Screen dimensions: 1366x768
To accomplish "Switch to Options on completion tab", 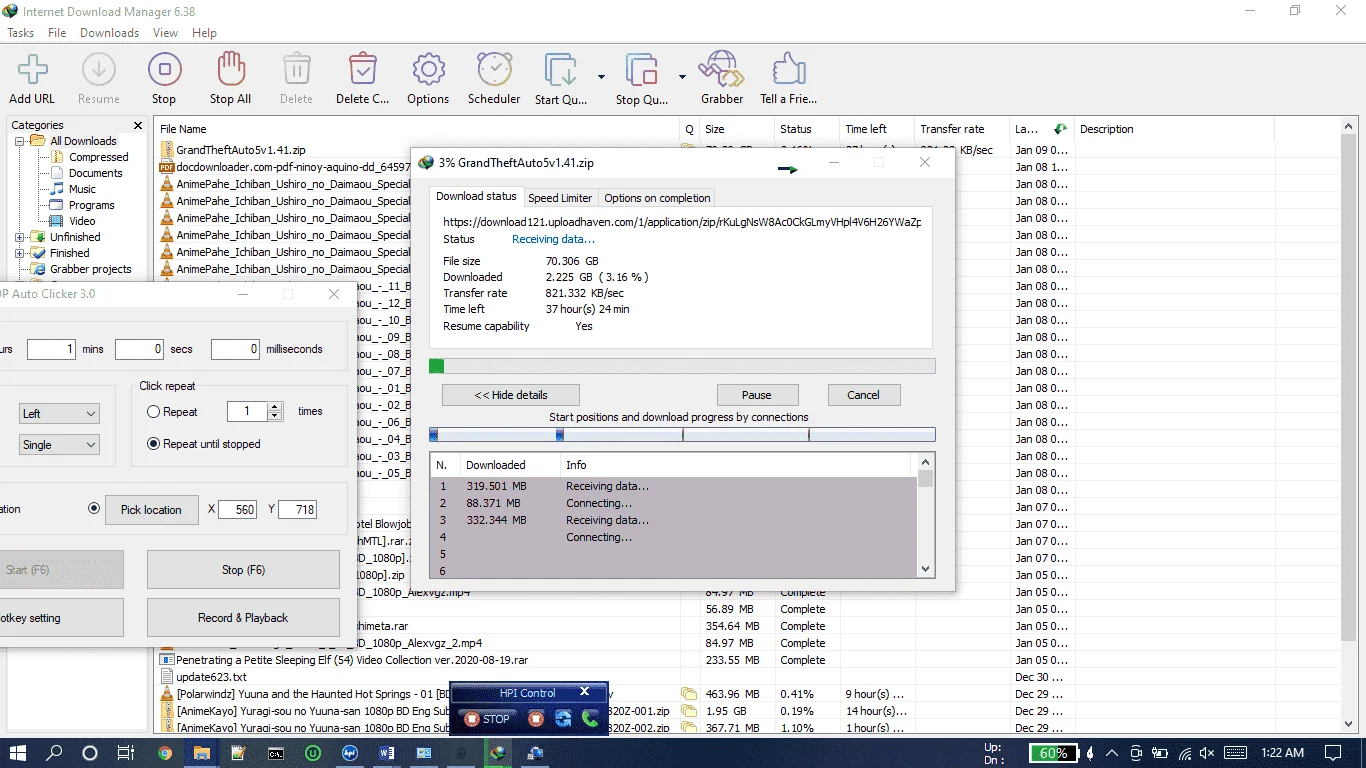I will pos(657,198).
